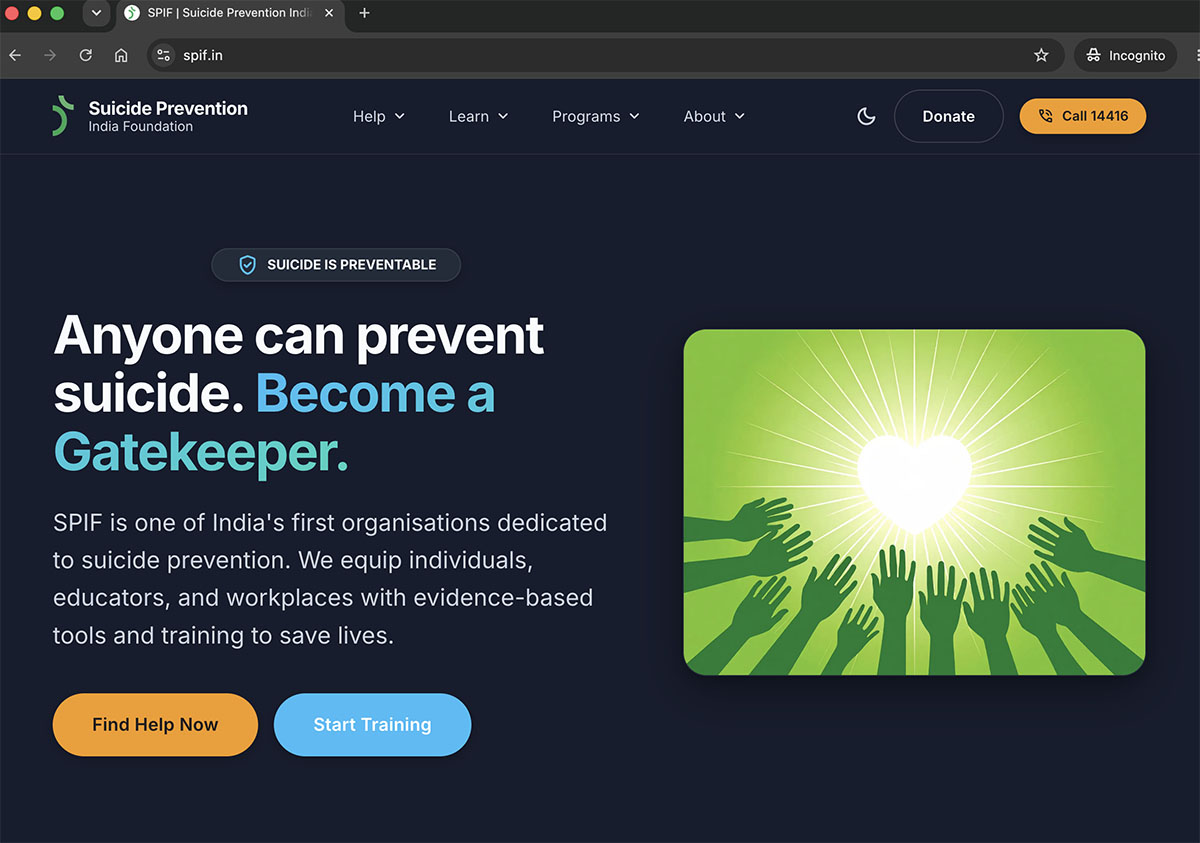Select the SPIF Suicide Prevention tab
Viewport: 1200px width, 843px height.
tap(229, 13)
